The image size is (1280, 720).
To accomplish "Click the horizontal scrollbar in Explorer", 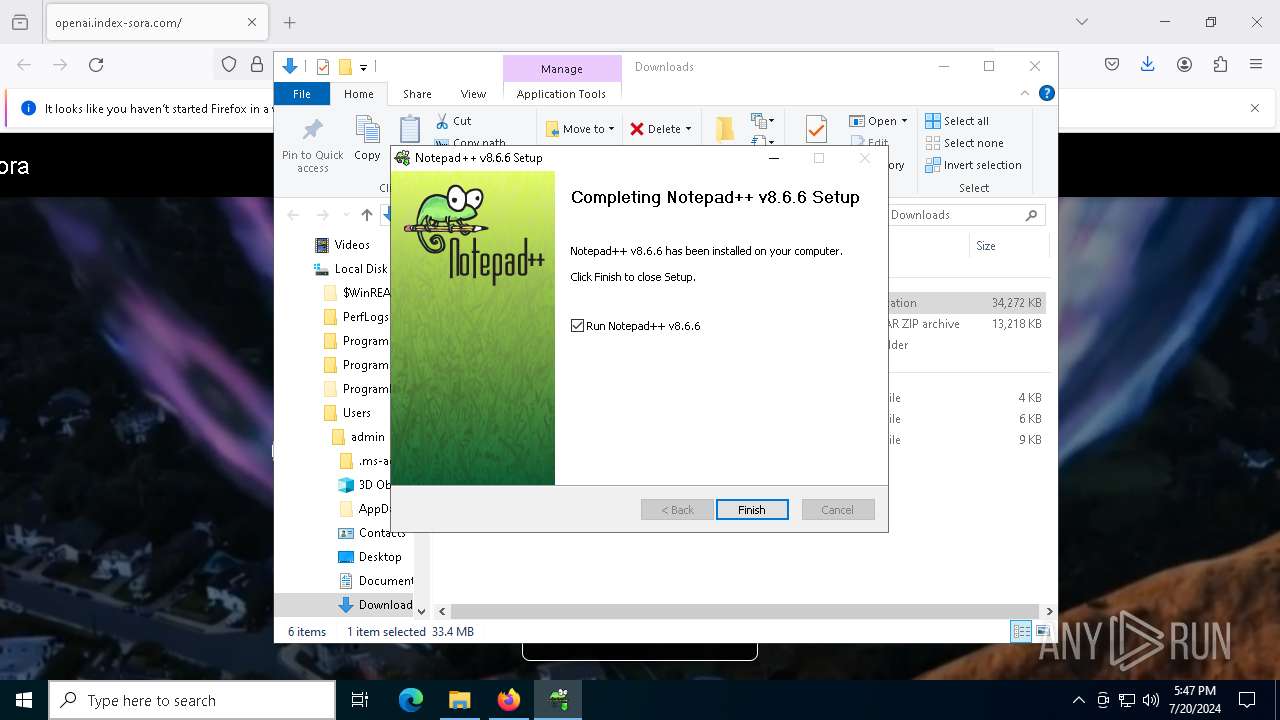I will point(745,611).
